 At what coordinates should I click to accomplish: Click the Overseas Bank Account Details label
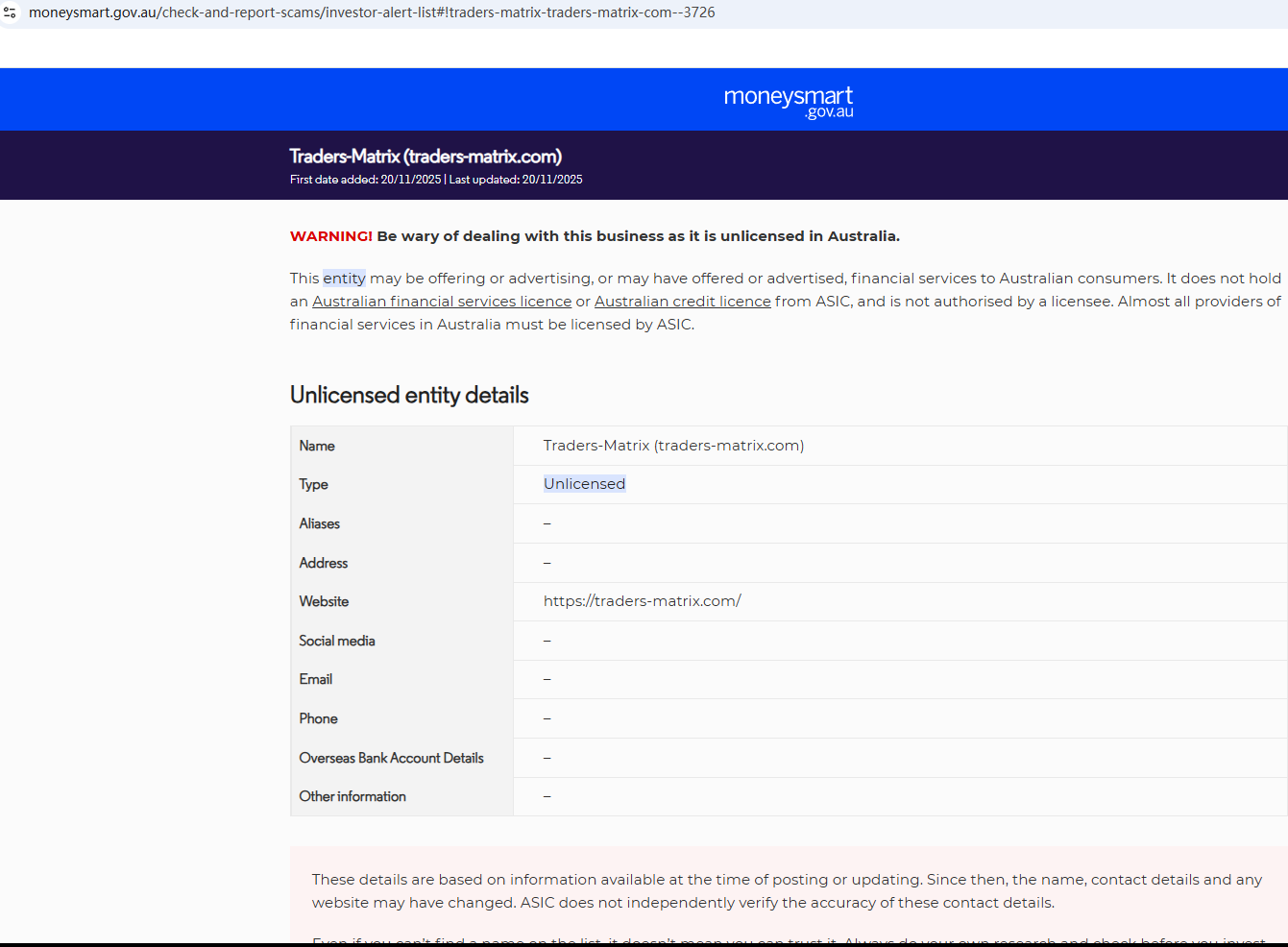point(391,758)
